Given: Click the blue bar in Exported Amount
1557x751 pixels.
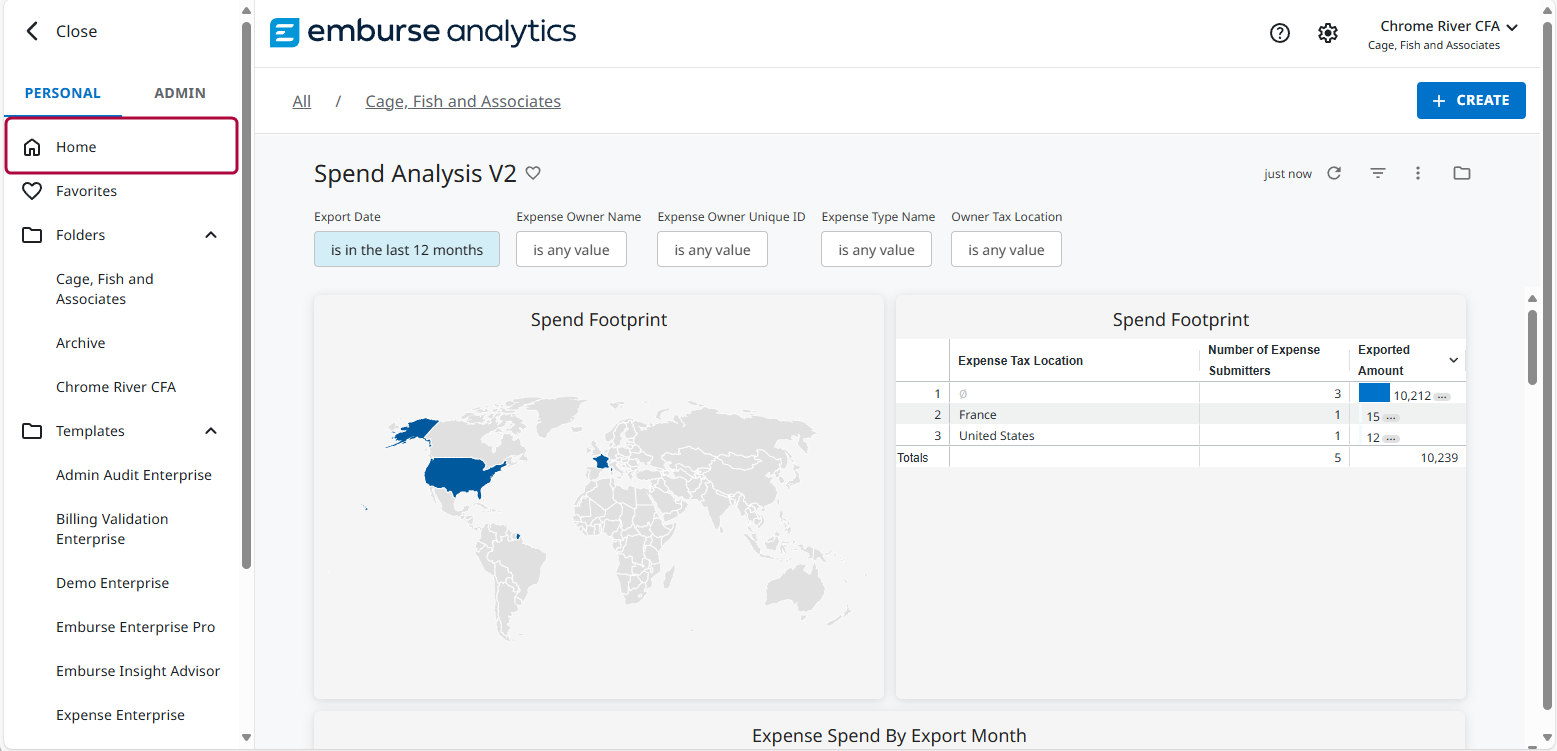Looking at the screenshot, I should click(1373, 393).
